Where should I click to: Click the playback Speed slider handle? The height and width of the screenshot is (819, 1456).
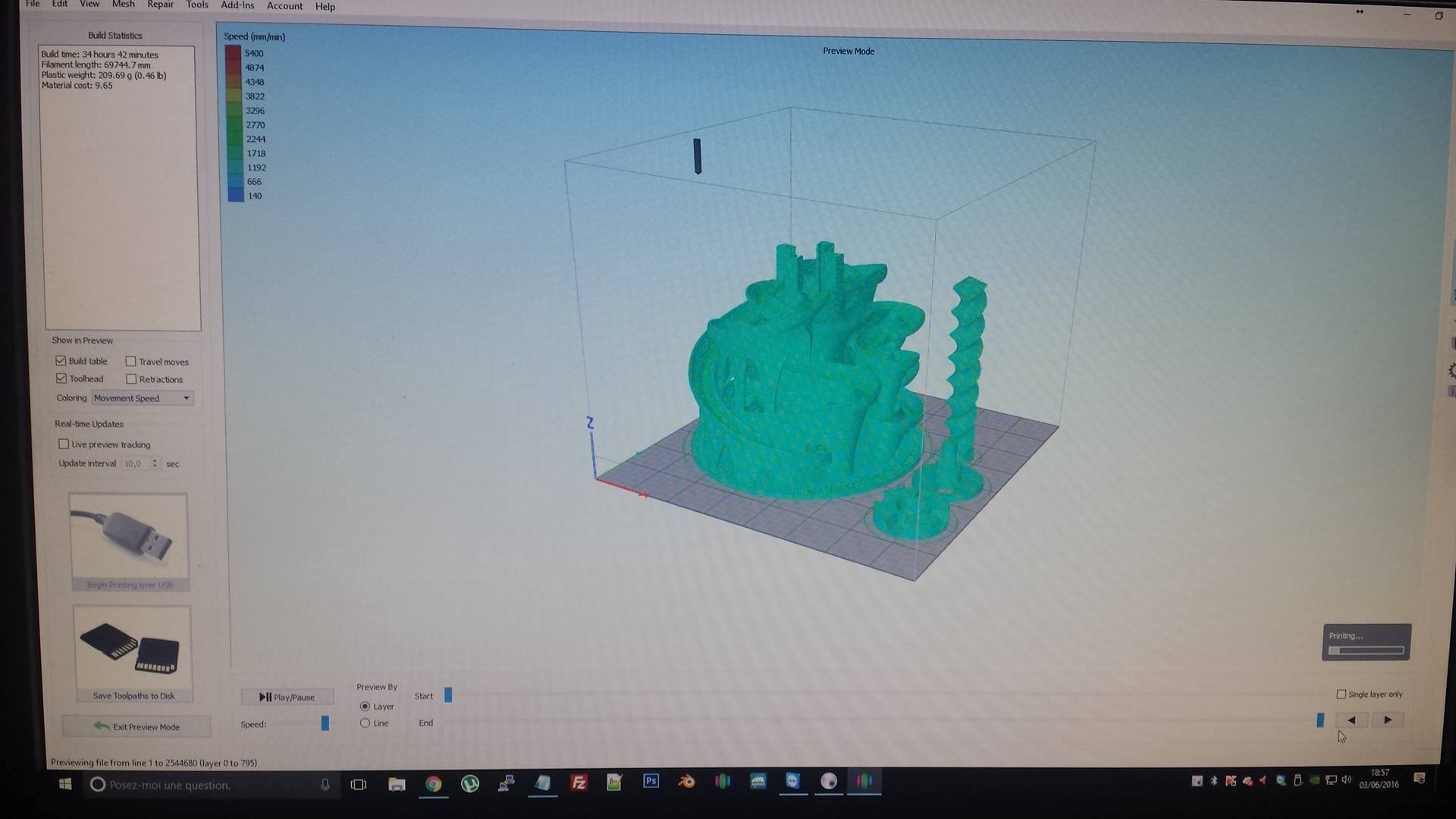tap(325, 723)
